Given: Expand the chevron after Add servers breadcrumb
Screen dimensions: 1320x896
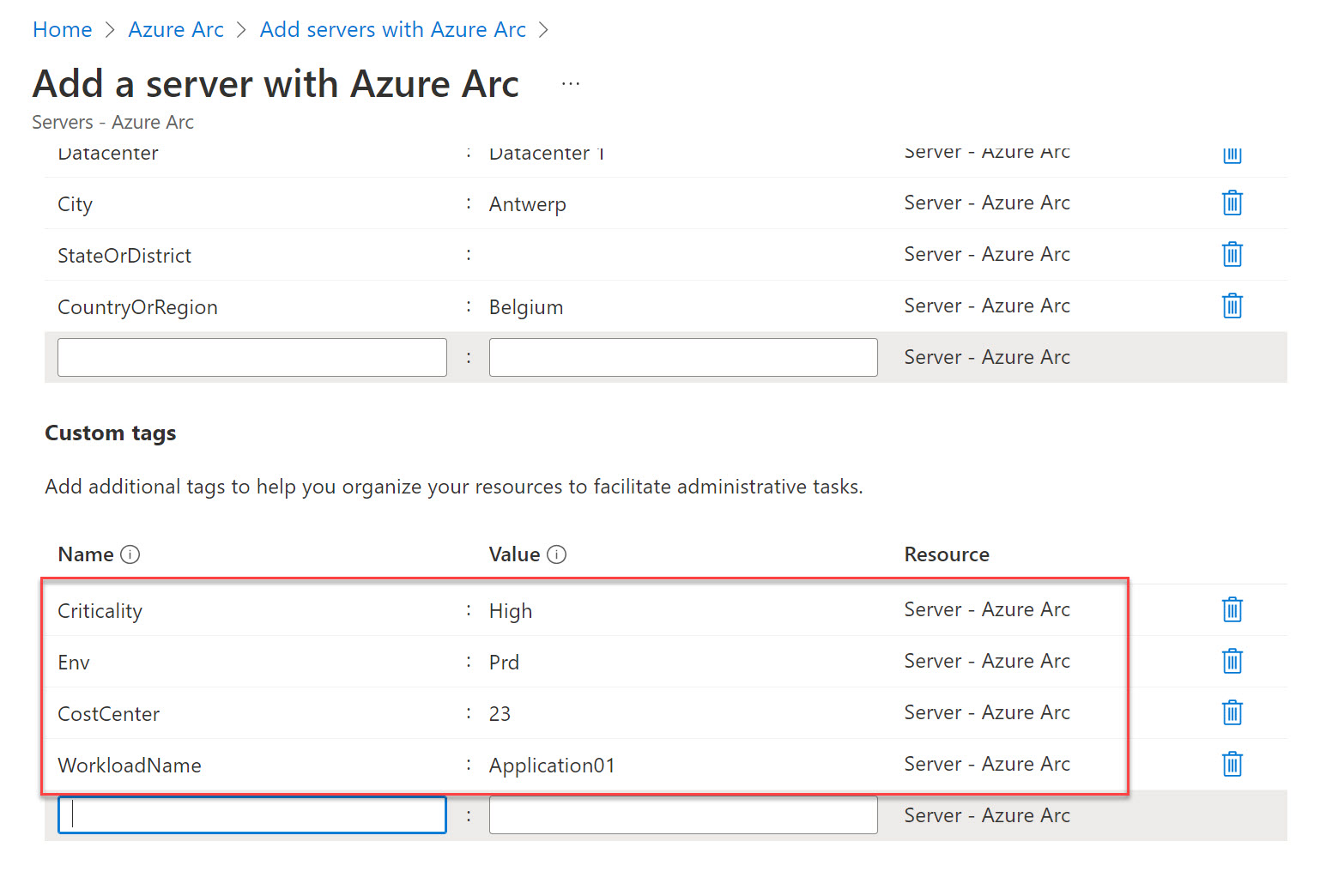Looking at the screenshot, I should [x=543, y=29].
